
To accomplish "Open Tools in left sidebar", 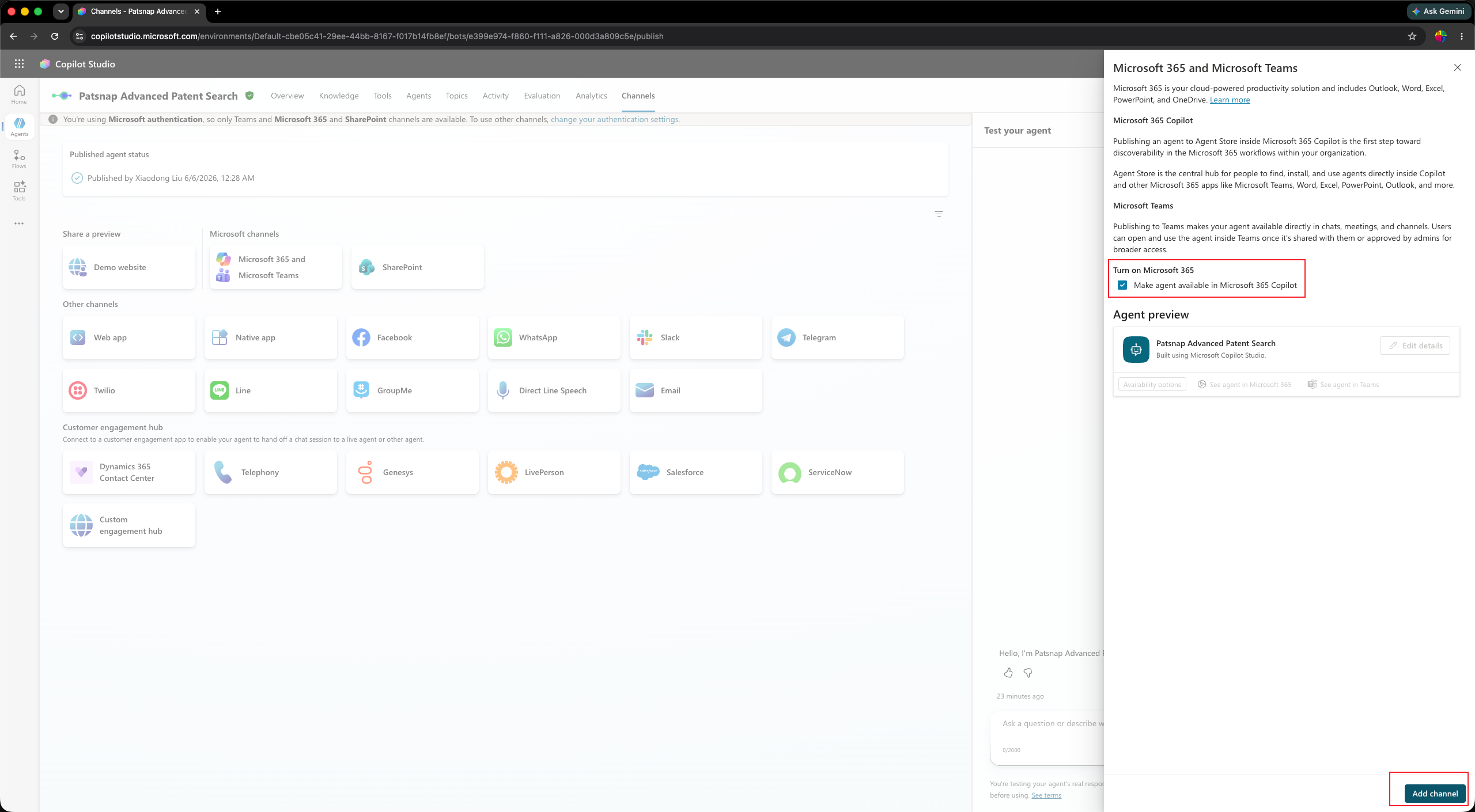I will 19,191.
